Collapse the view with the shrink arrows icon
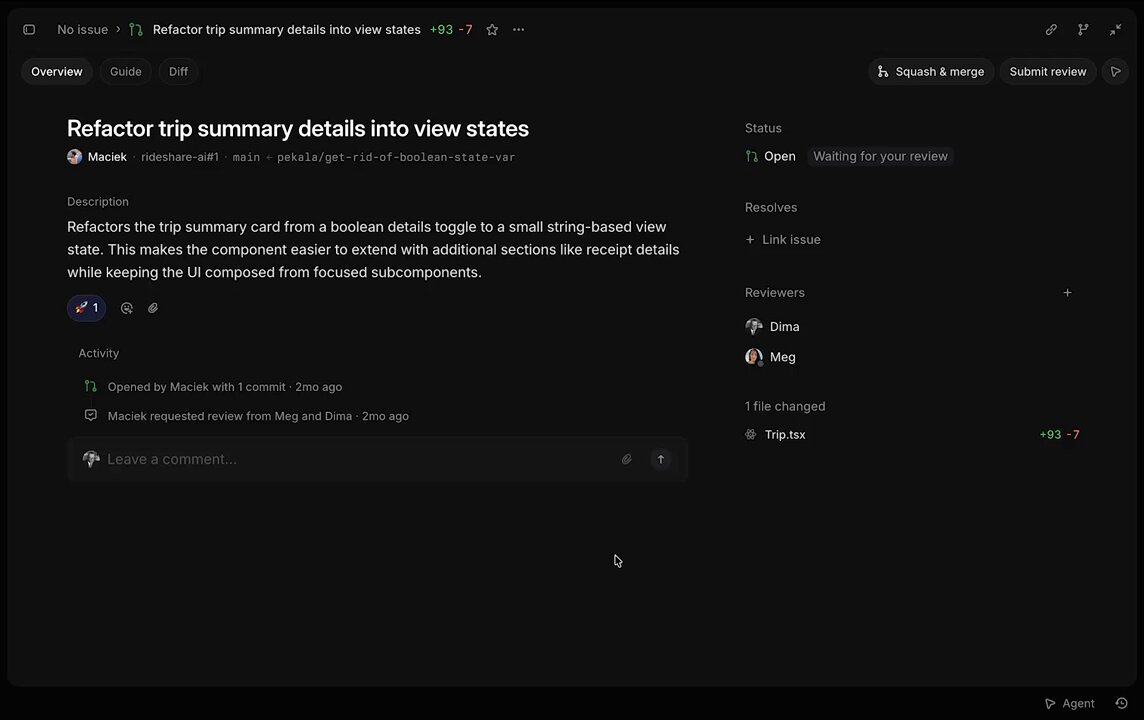The height and width of the screenshot is (720, 1144). (1116, 30)
